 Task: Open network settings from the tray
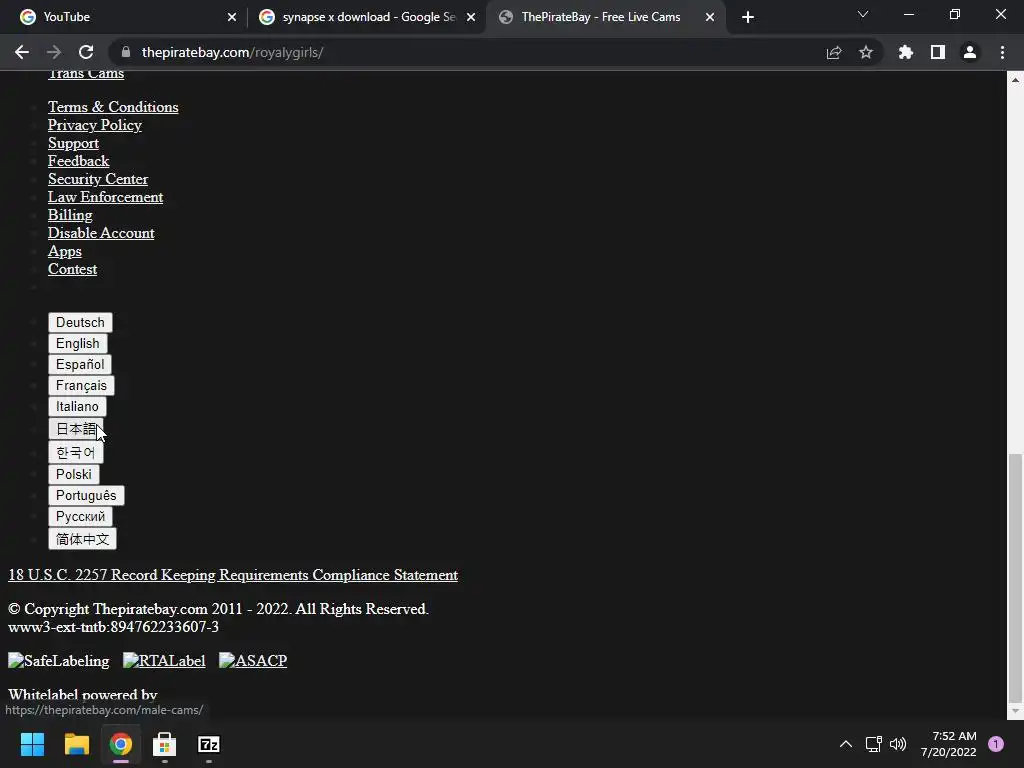[874, 744]
